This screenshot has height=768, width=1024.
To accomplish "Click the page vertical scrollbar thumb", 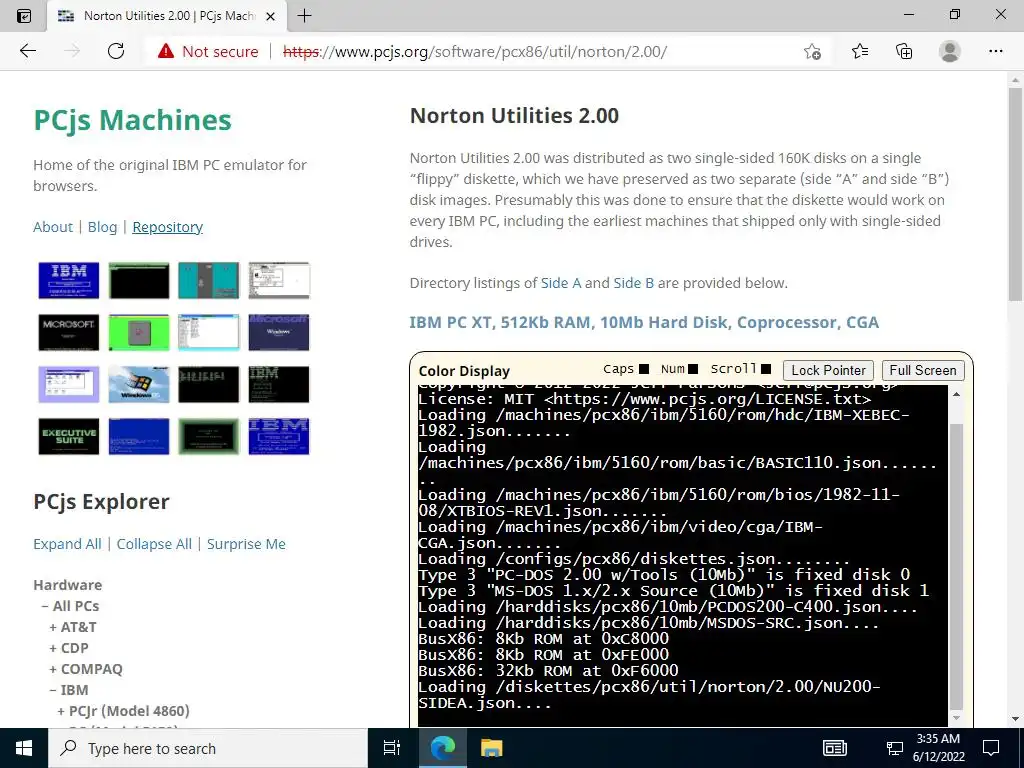I will tap(1015, 194).
